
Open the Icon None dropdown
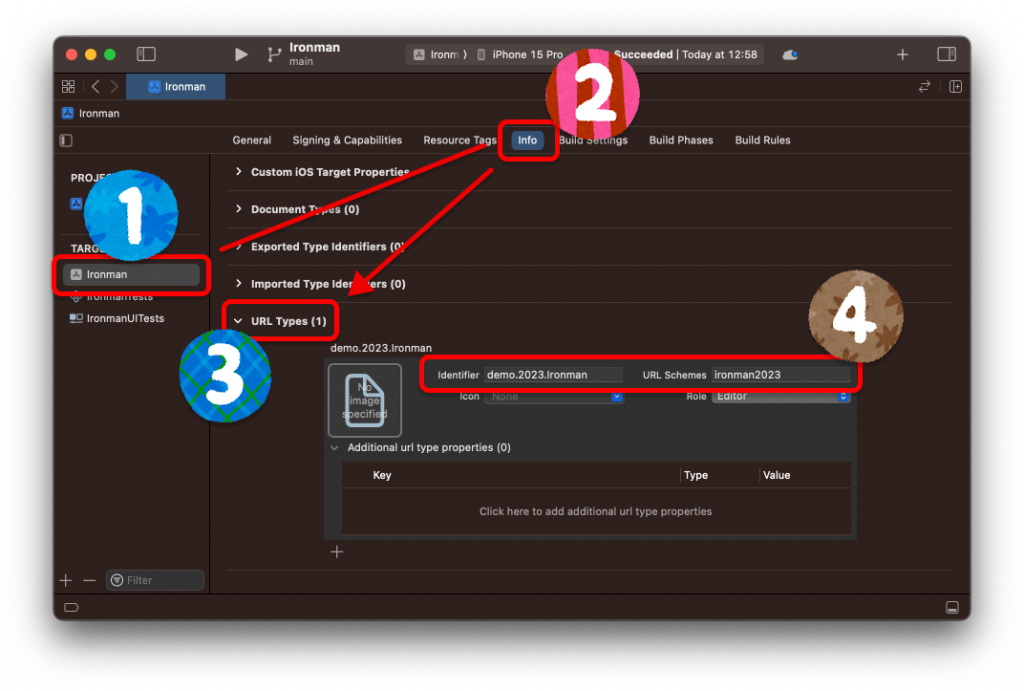tap(554, 396)
